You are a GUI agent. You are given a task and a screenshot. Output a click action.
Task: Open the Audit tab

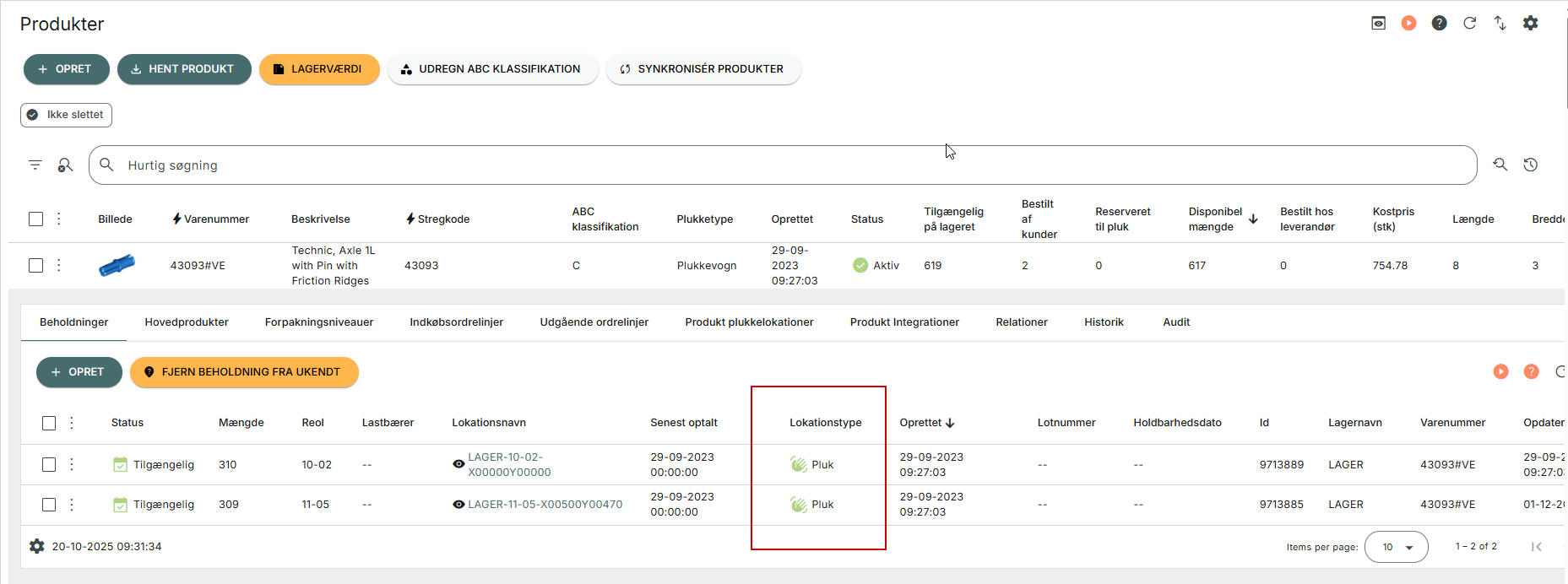(1176, 322)
